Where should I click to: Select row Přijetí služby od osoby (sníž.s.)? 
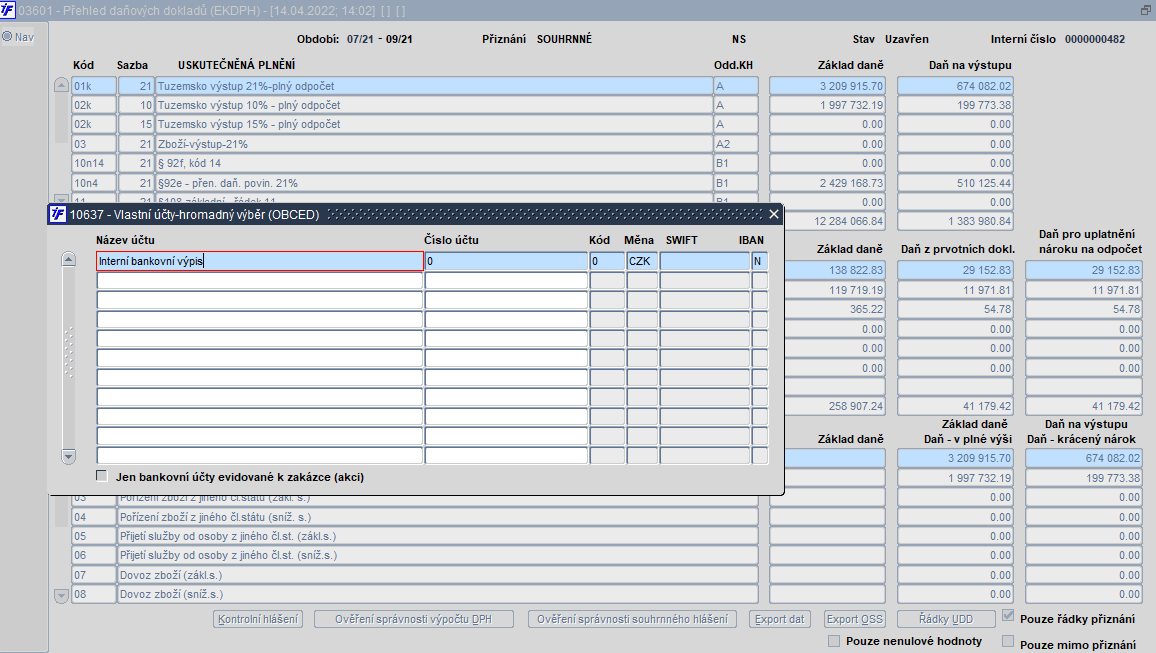click(438, 556)
